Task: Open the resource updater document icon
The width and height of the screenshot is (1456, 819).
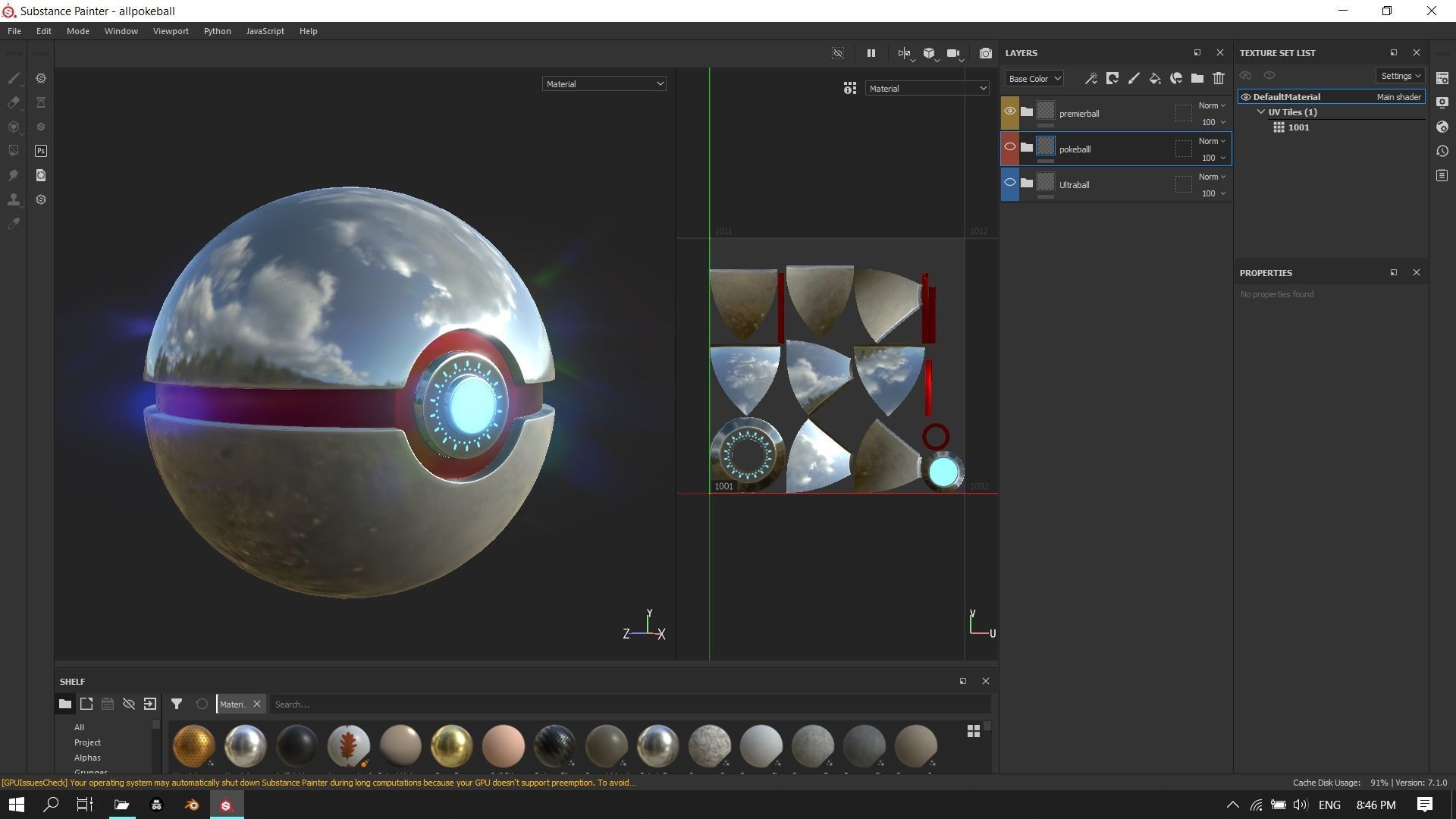Action: point(41,175)
